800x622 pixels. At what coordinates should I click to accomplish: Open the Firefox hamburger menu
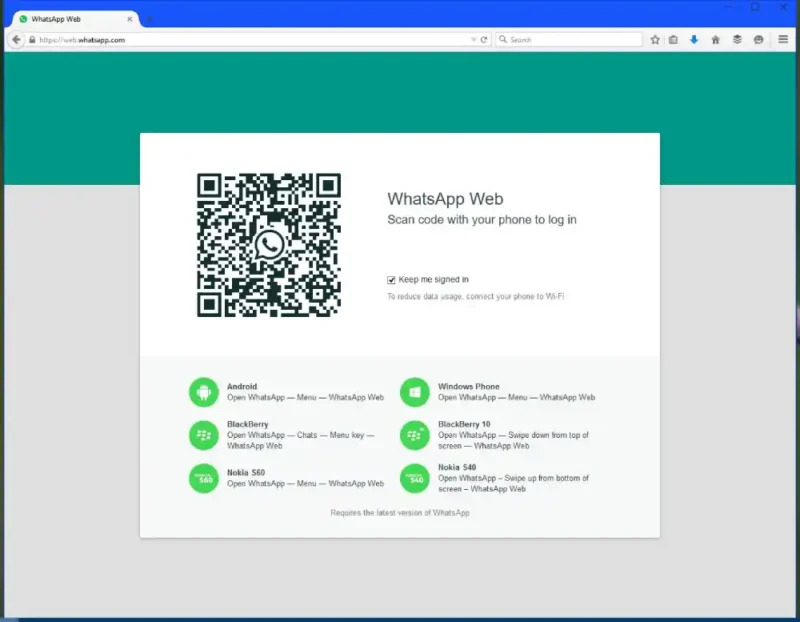point(783,39)
